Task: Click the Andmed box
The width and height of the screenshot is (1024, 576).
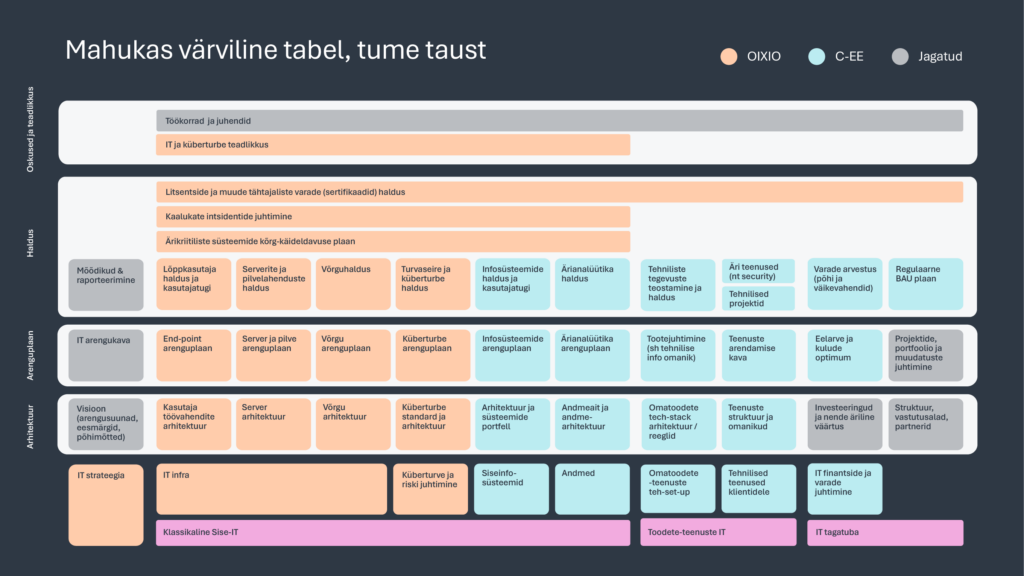Action: point(592,489)
